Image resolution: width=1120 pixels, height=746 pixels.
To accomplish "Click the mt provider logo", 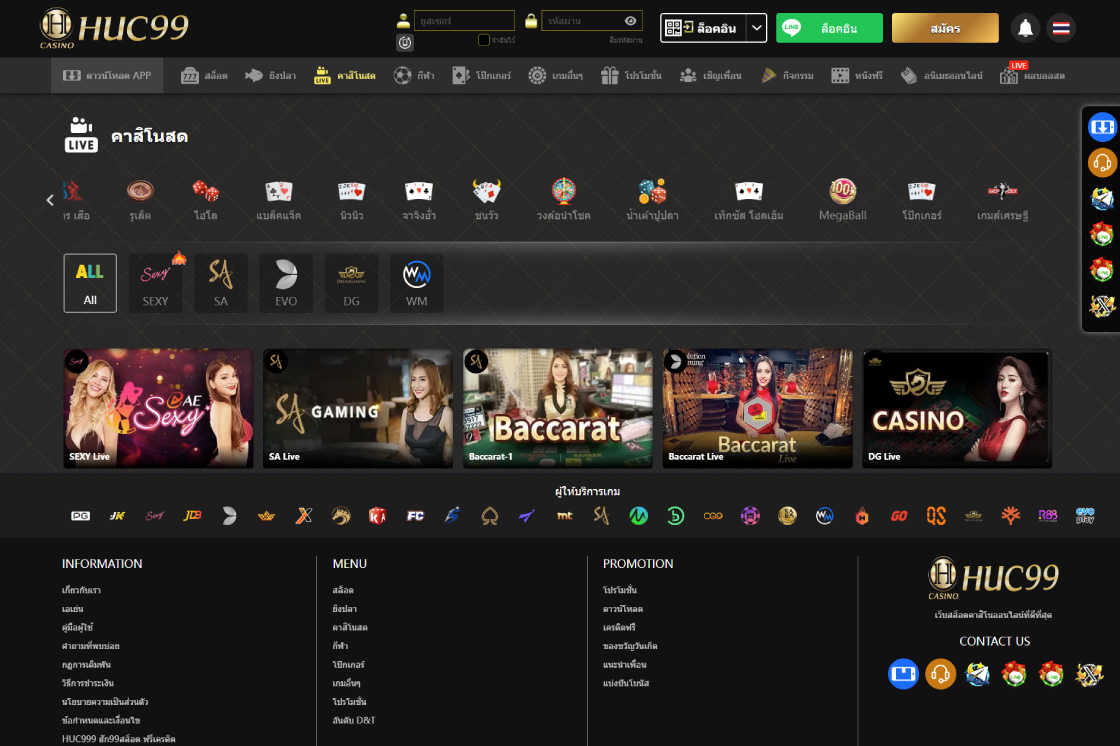I will click(564, 516).
